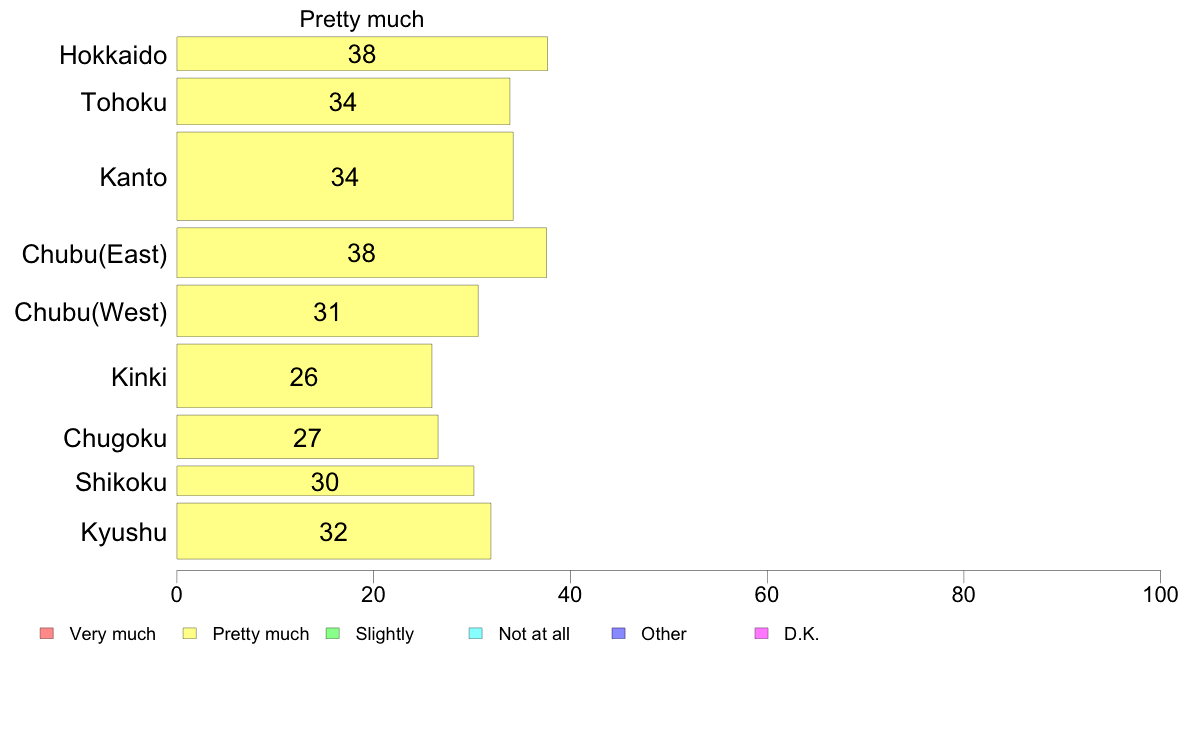Click the Kyushu axis label
The image size is (1188, 736).
tap(123, 532)
